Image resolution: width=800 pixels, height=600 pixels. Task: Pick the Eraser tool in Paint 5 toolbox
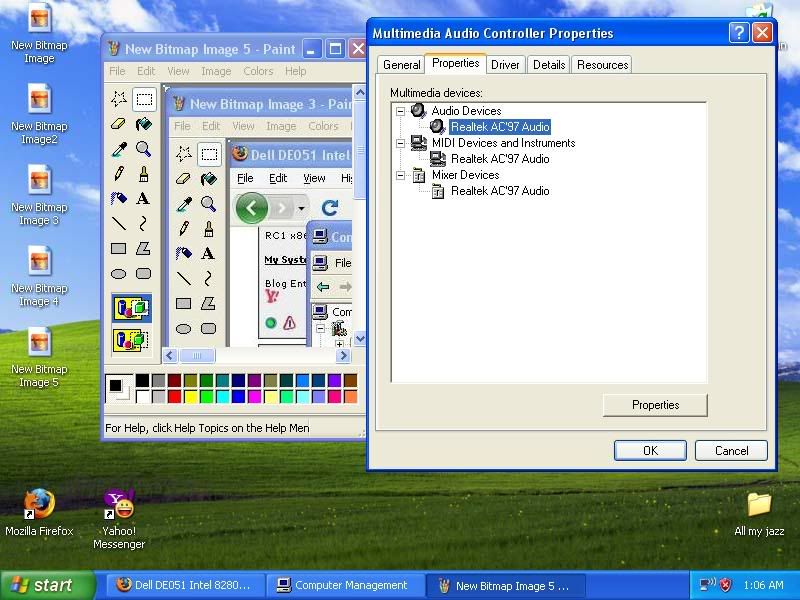point(119,123)
